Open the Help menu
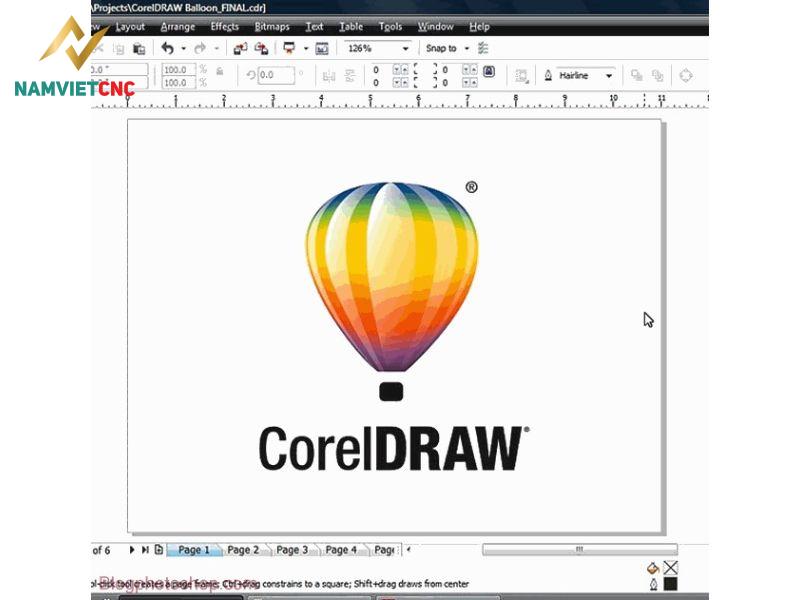 click(x=479, y=27)
